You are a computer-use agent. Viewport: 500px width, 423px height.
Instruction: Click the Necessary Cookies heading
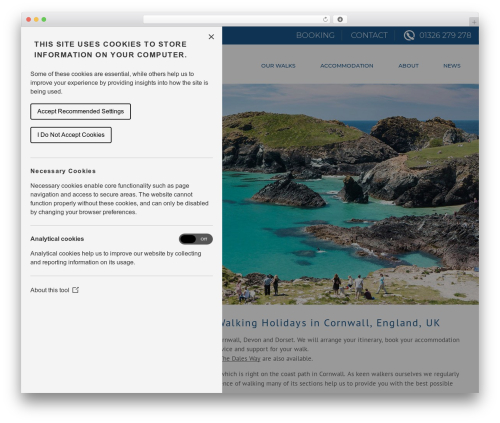tap(63, 171)
